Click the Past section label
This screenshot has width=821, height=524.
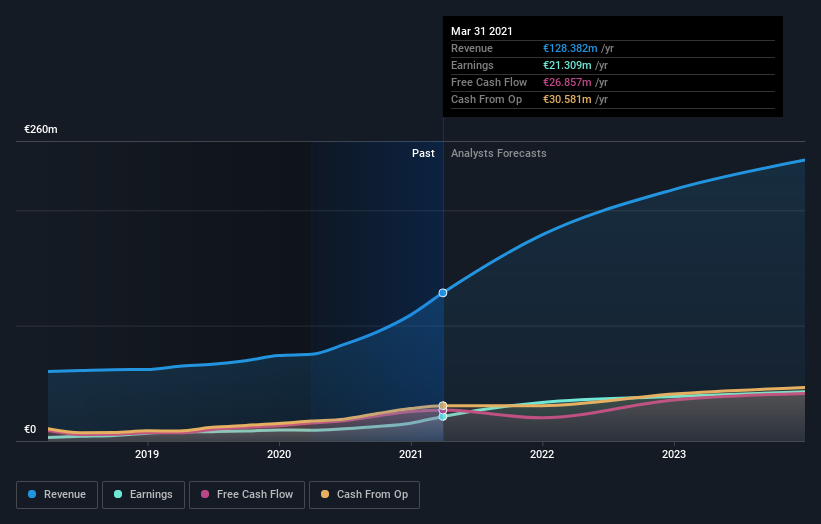[x=423, y=153]
